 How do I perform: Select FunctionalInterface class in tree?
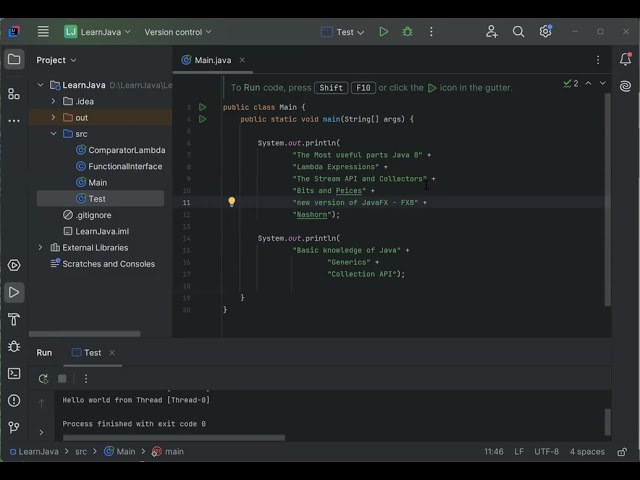pos(119,167)
